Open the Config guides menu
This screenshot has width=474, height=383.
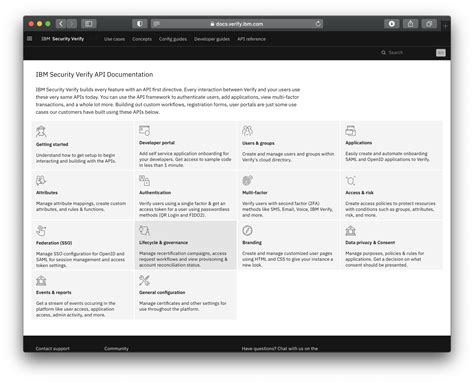click(x=173, y=39)
